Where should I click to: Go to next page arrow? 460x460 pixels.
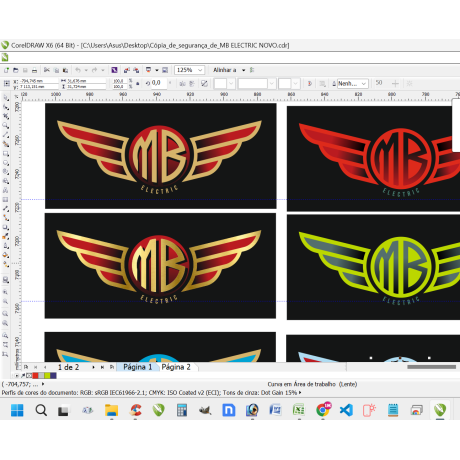[93, 367]
